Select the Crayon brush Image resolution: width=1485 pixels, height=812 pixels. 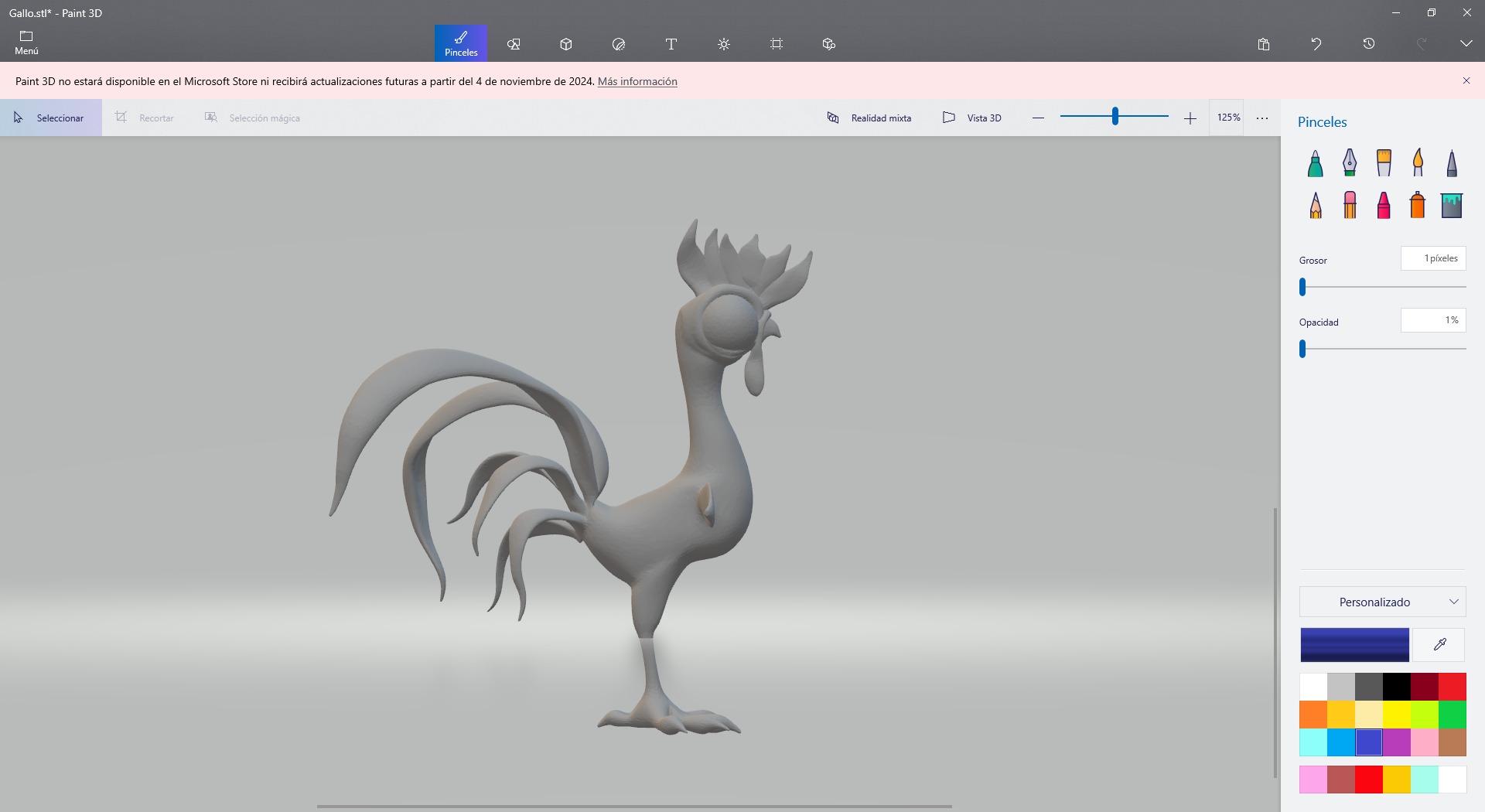click(x=1384, y=205)
